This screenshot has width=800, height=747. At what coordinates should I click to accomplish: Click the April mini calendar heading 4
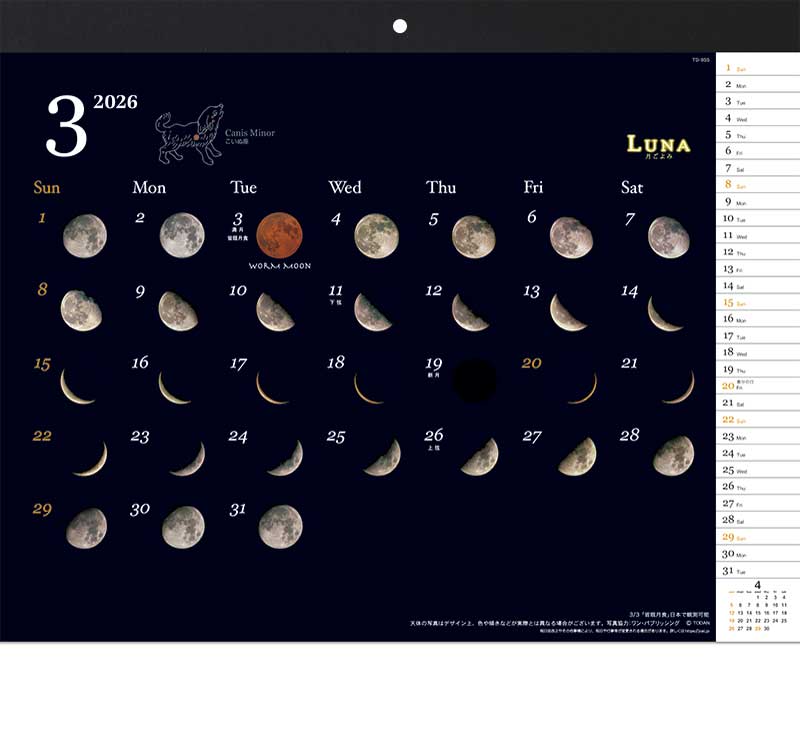(758, 585)
